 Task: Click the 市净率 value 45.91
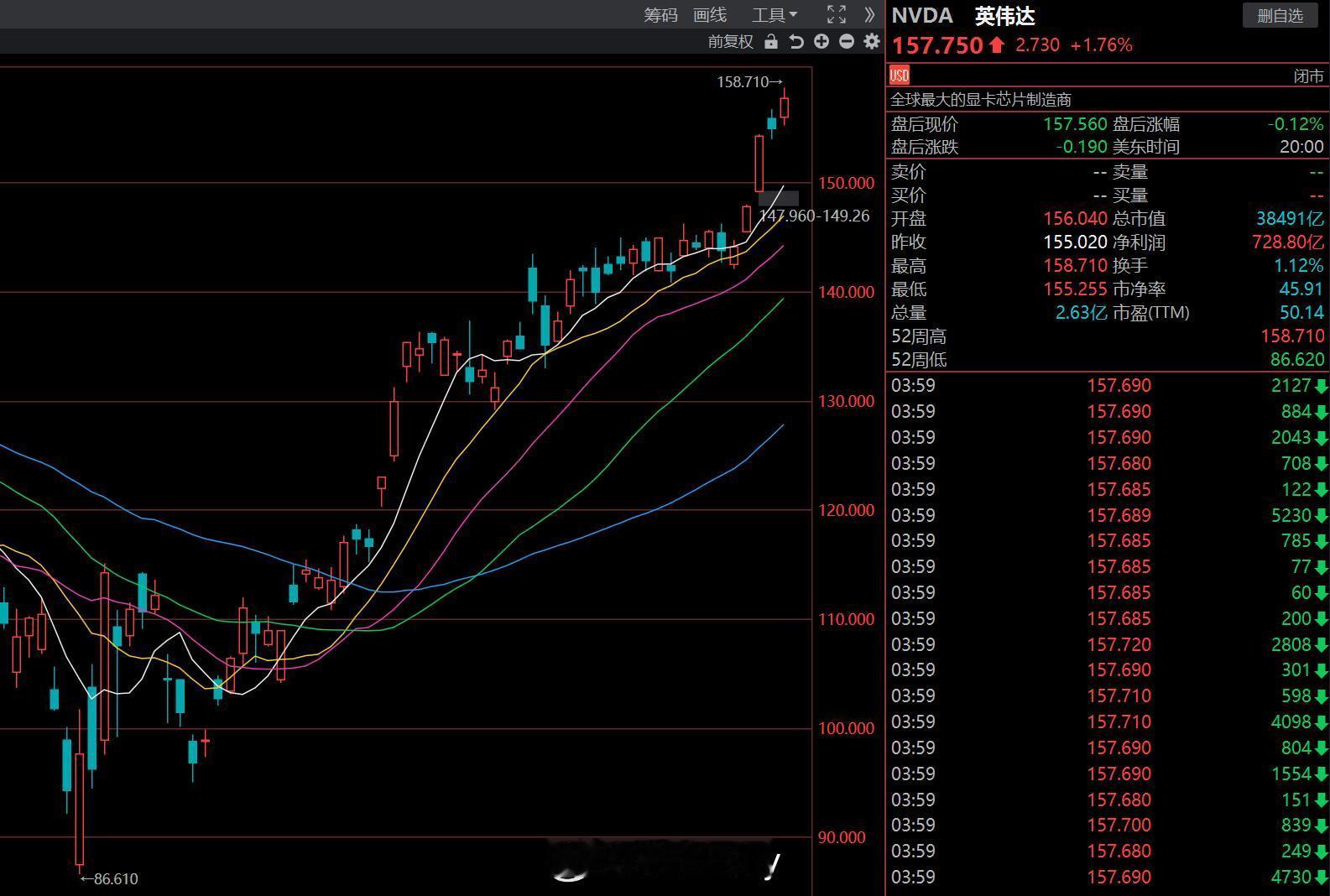click(1301, 289)
